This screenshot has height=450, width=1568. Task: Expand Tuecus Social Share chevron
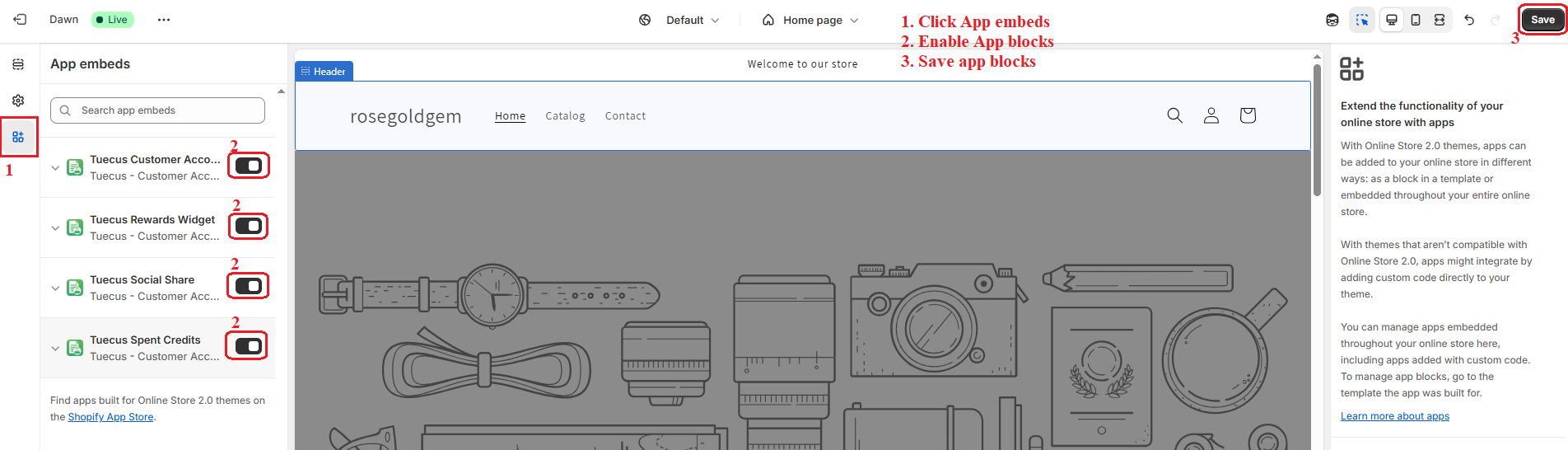[x=55, y=288]
